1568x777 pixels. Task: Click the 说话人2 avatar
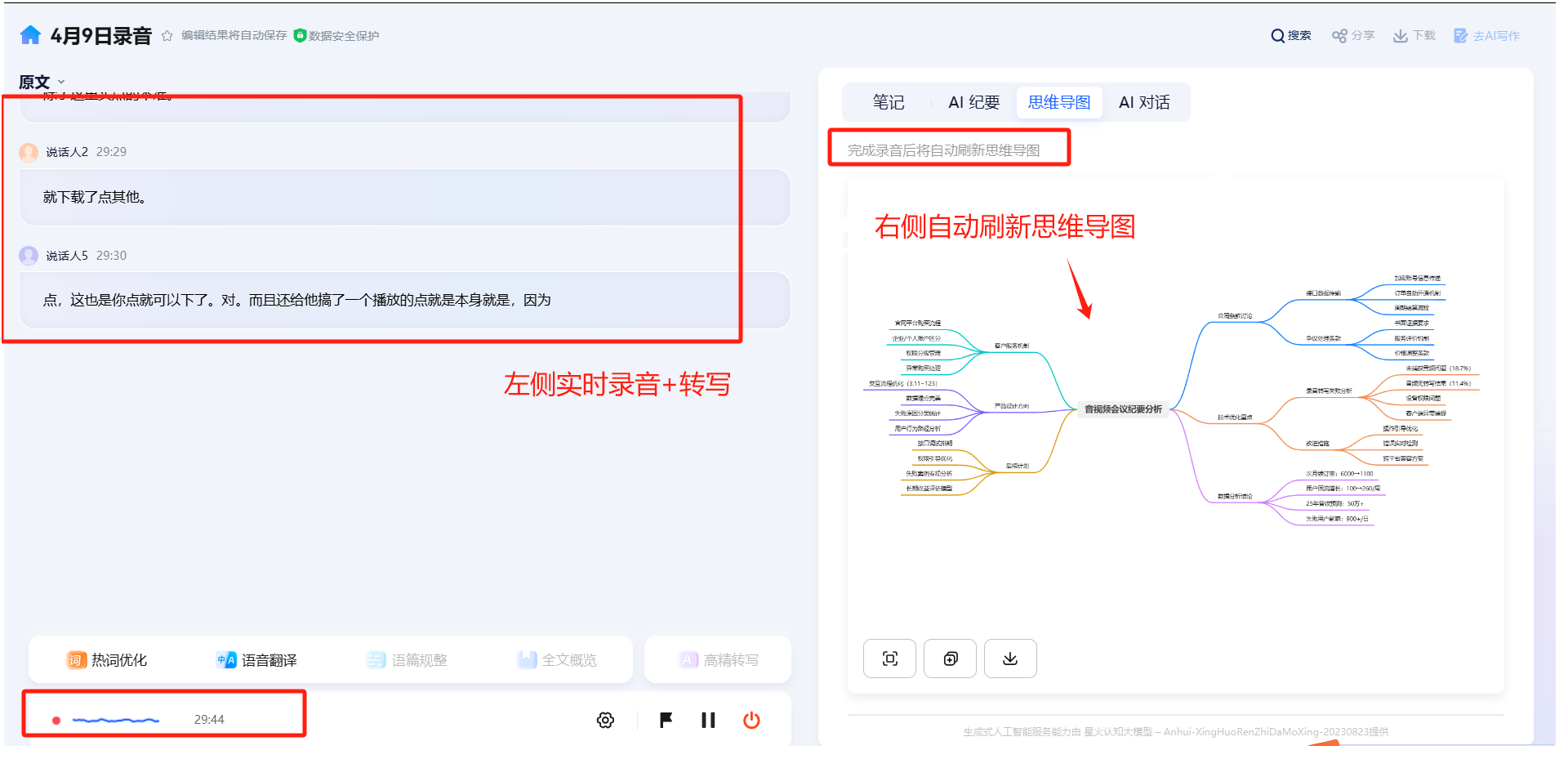[29, 152]
